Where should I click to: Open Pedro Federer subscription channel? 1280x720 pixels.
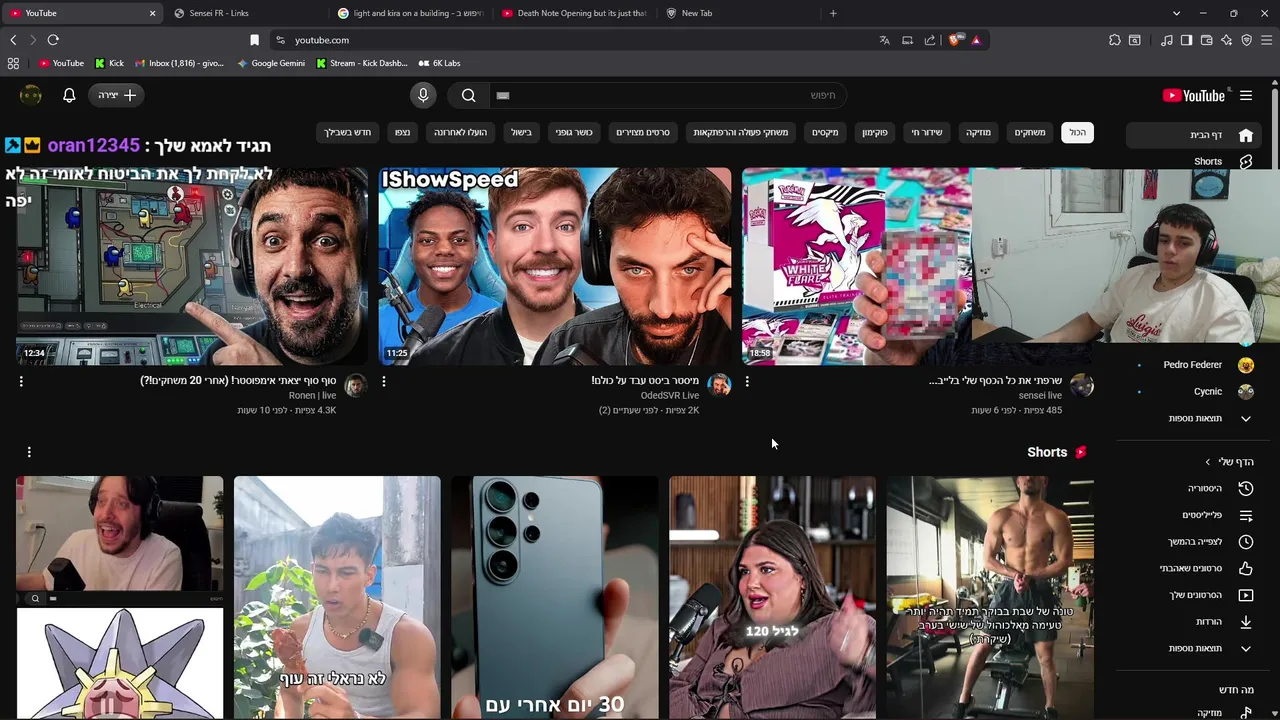1196,365
